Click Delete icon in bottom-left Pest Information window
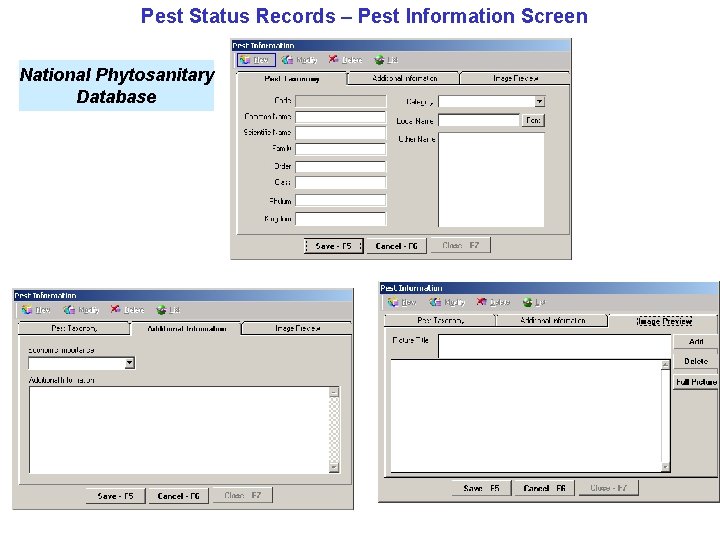720x540 pixels. click(127, 310)
